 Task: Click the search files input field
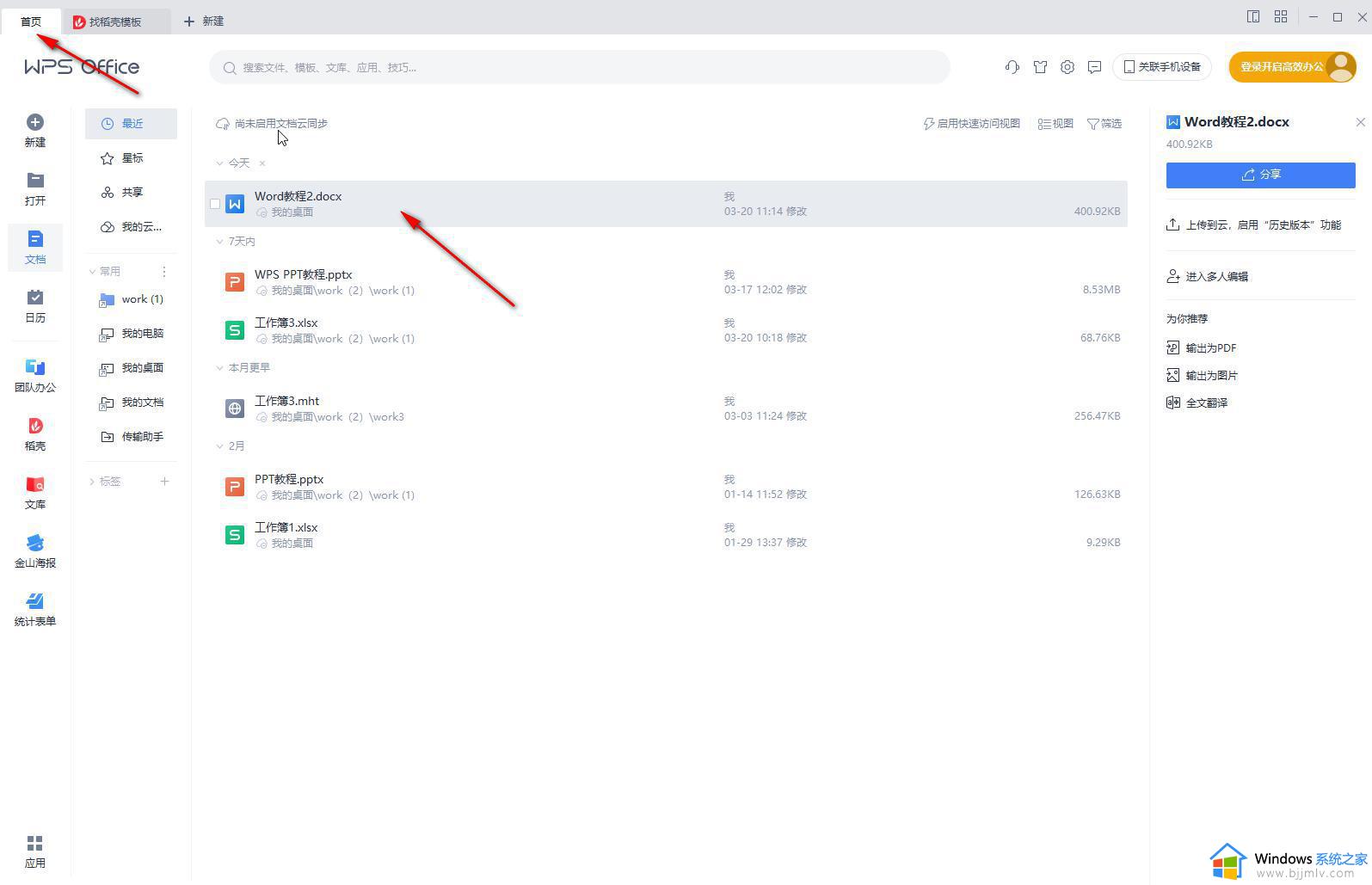coord(579,67)
